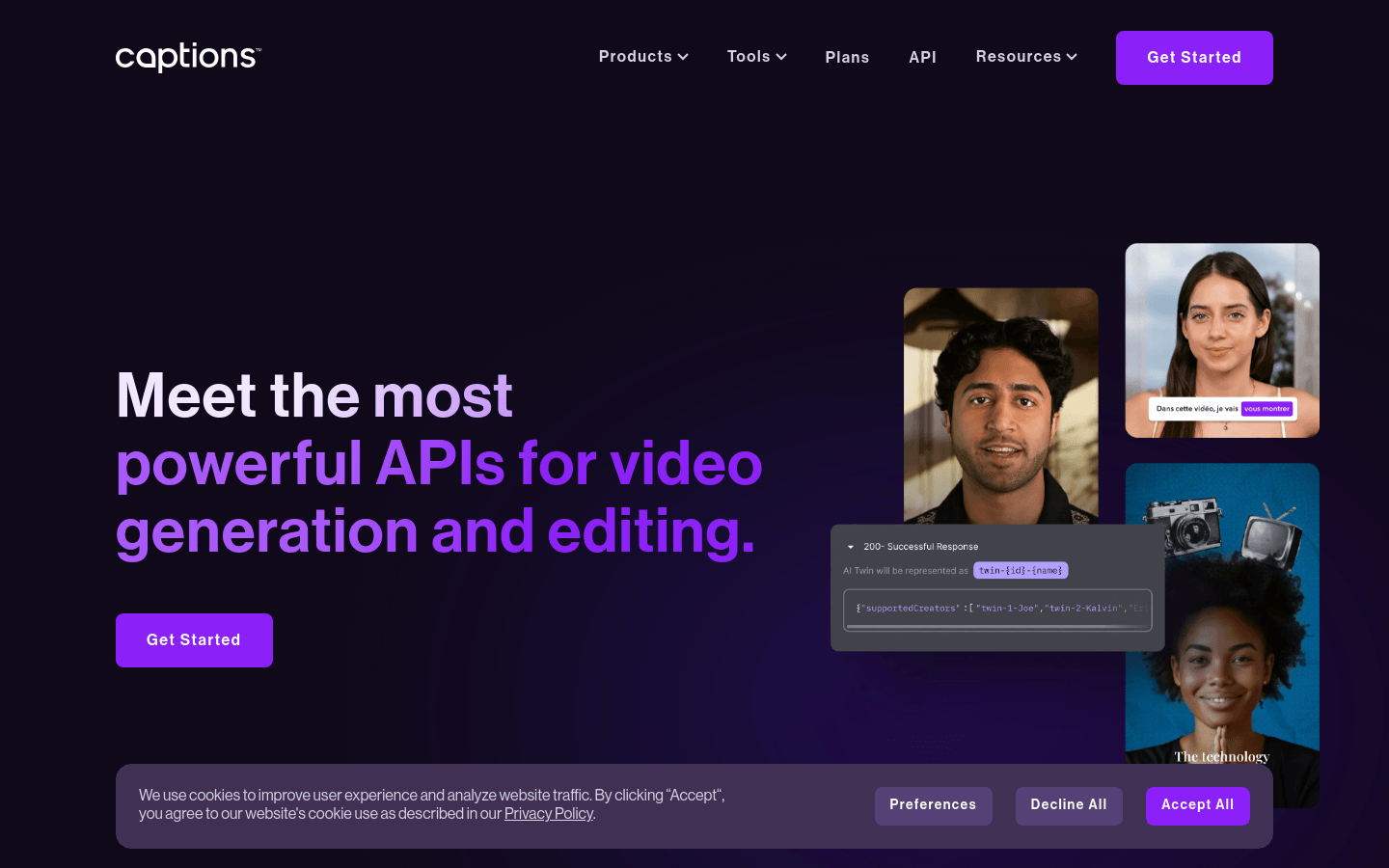
Task: Click 'AI Twin will be represented as' text
Action: click(x=906, y=571)
